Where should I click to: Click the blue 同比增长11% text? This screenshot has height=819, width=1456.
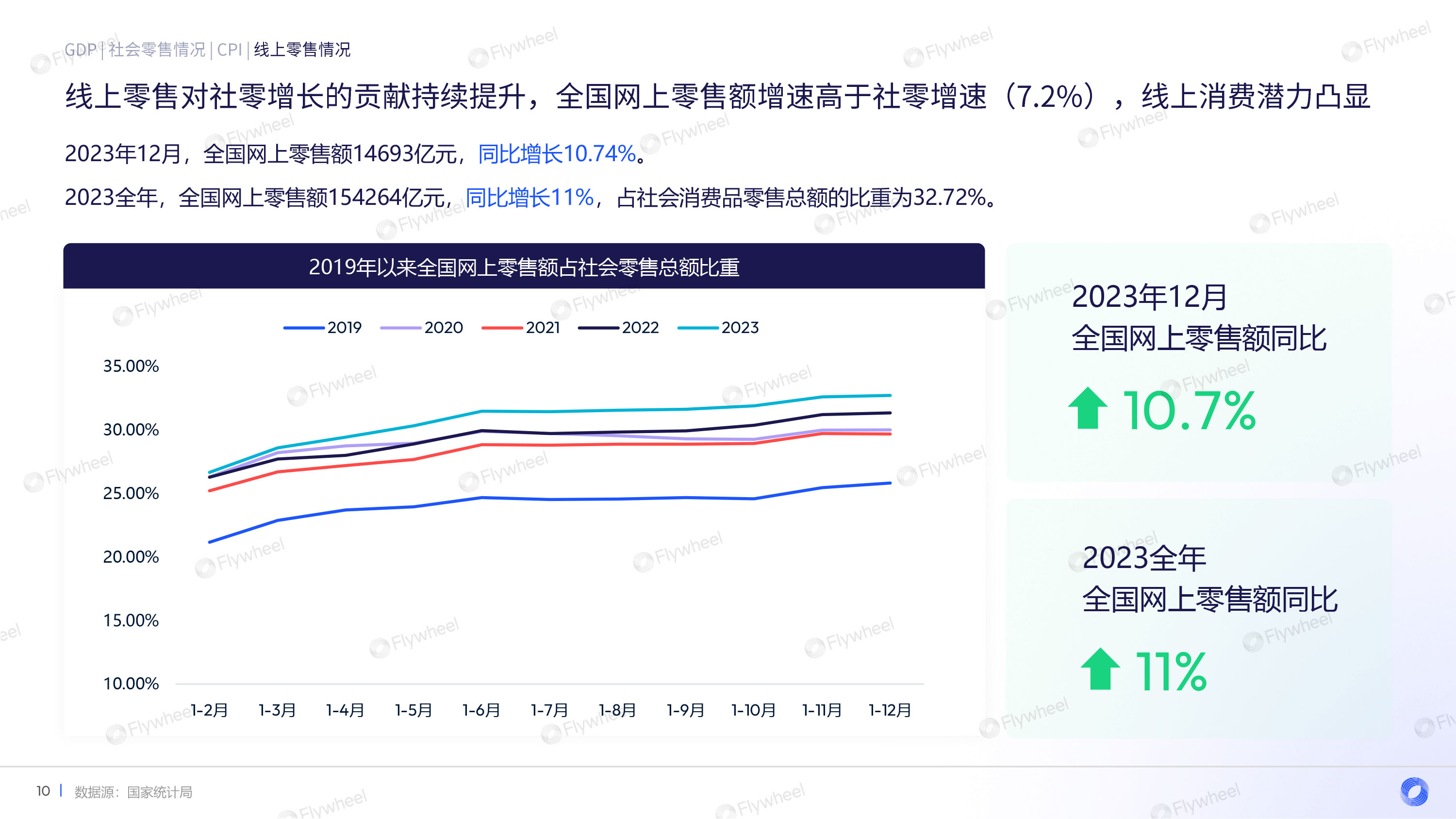(529, 197)
